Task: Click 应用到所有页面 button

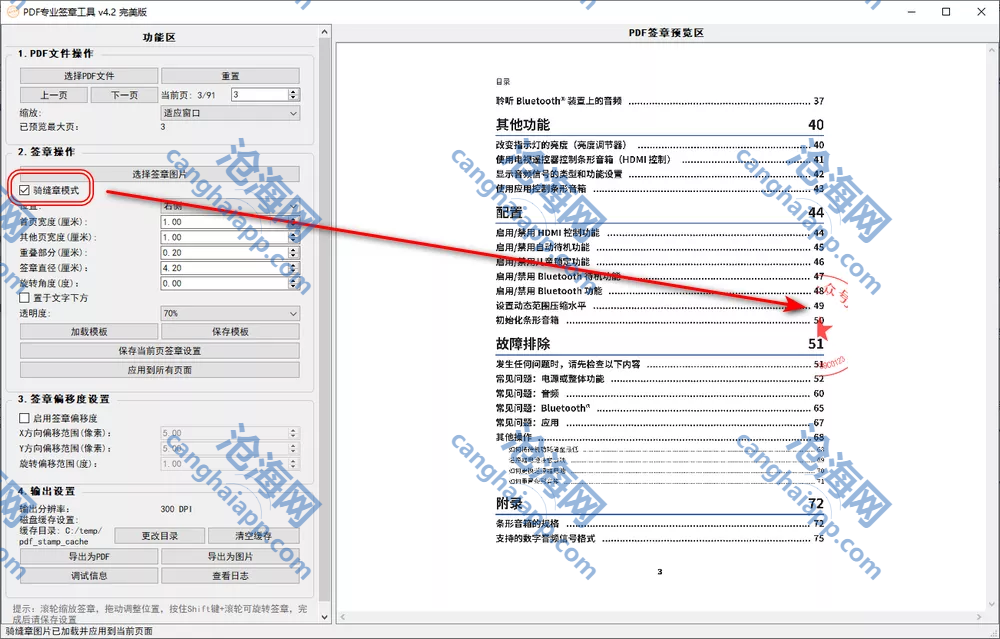Action: tap(159, 370)
